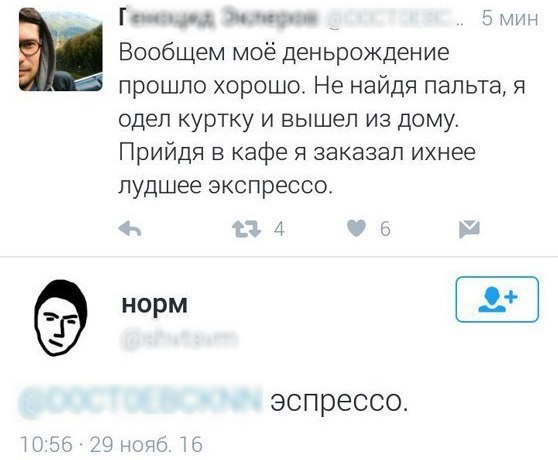Viewport: 558px width, 460px height.
Task: Click the reply text 'эспрессо.'
Action: 339,402
